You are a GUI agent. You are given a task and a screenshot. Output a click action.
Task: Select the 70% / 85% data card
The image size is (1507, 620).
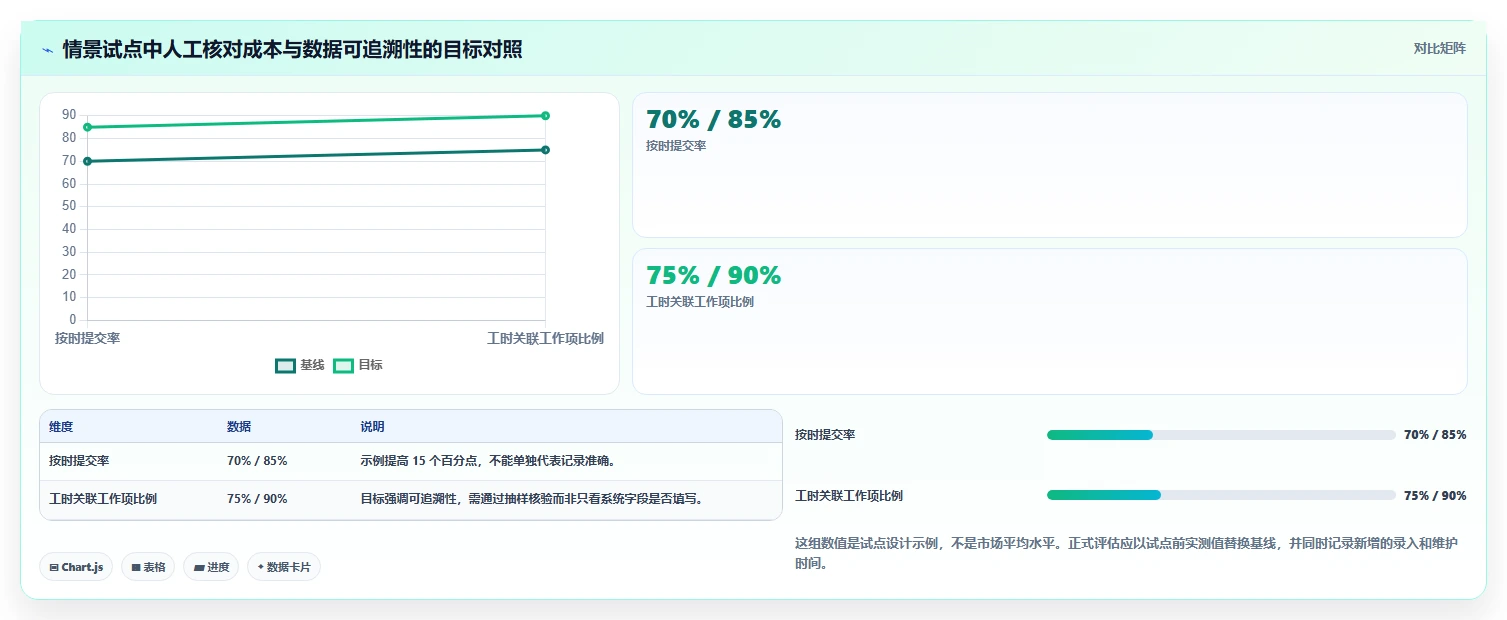tap(1049, 165)
